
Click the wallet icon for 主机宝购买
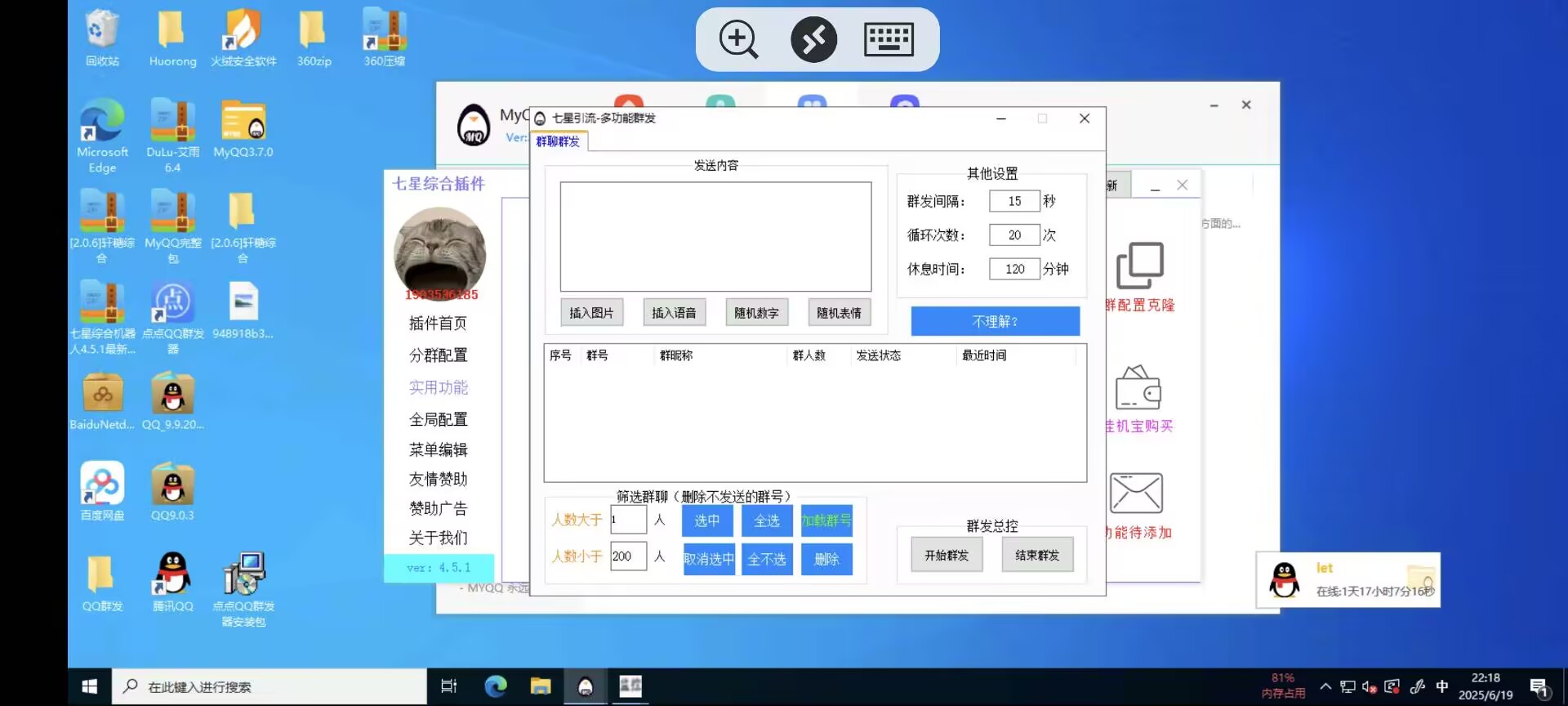coord(1138,388)
